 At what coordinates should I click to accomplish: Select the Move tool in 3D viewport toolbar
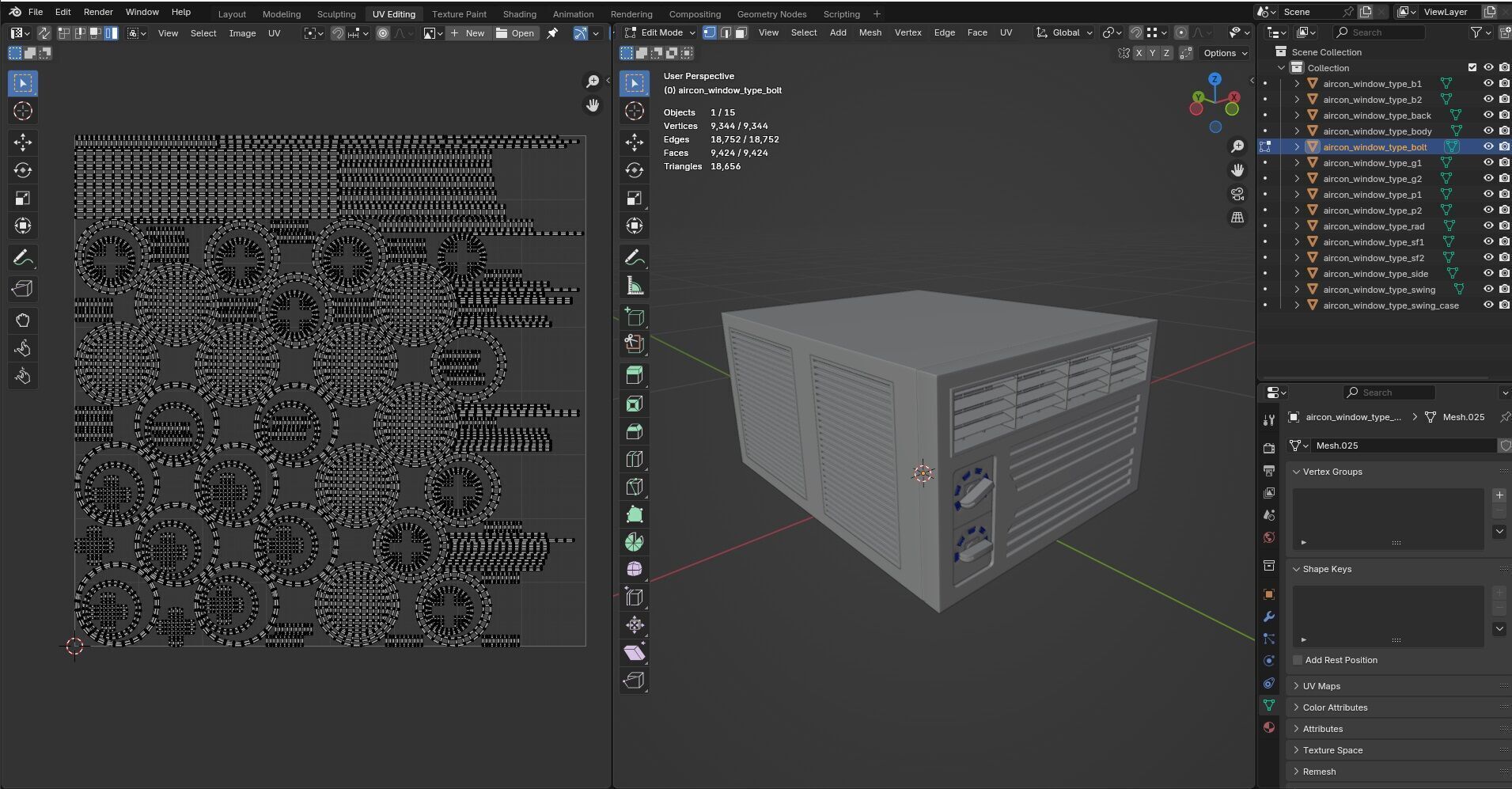[635, 142]
